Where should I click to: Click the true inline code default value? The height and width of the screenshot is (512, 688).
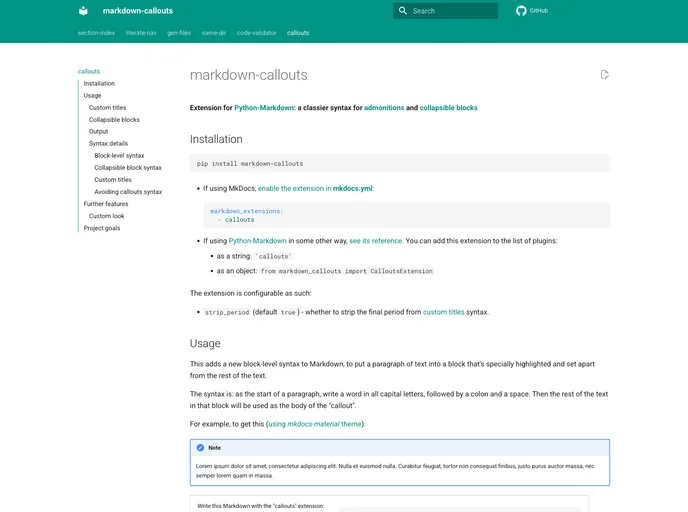click(x=288, y=312)
